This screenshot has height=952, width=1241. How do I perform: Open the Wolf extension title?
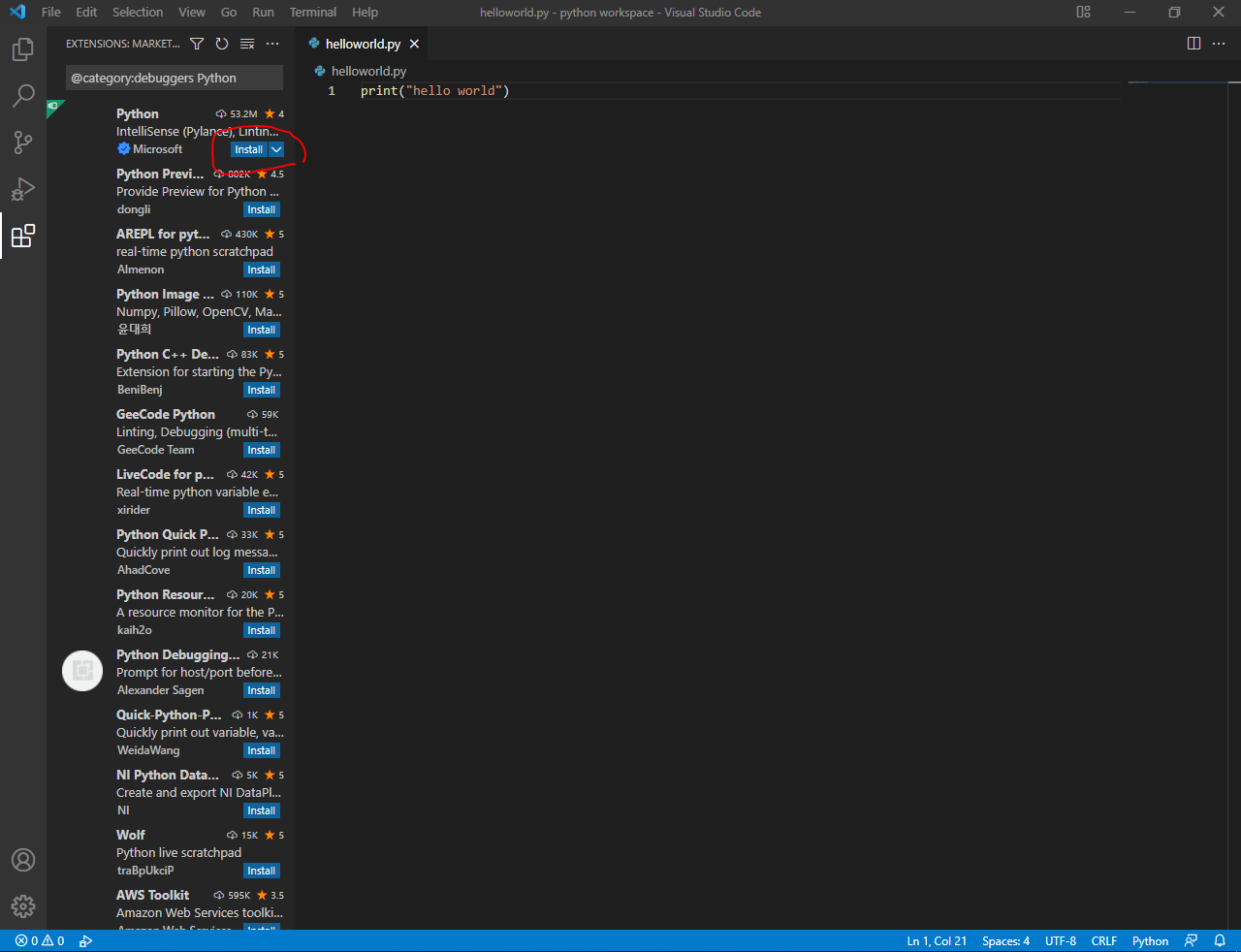point(131,836)
